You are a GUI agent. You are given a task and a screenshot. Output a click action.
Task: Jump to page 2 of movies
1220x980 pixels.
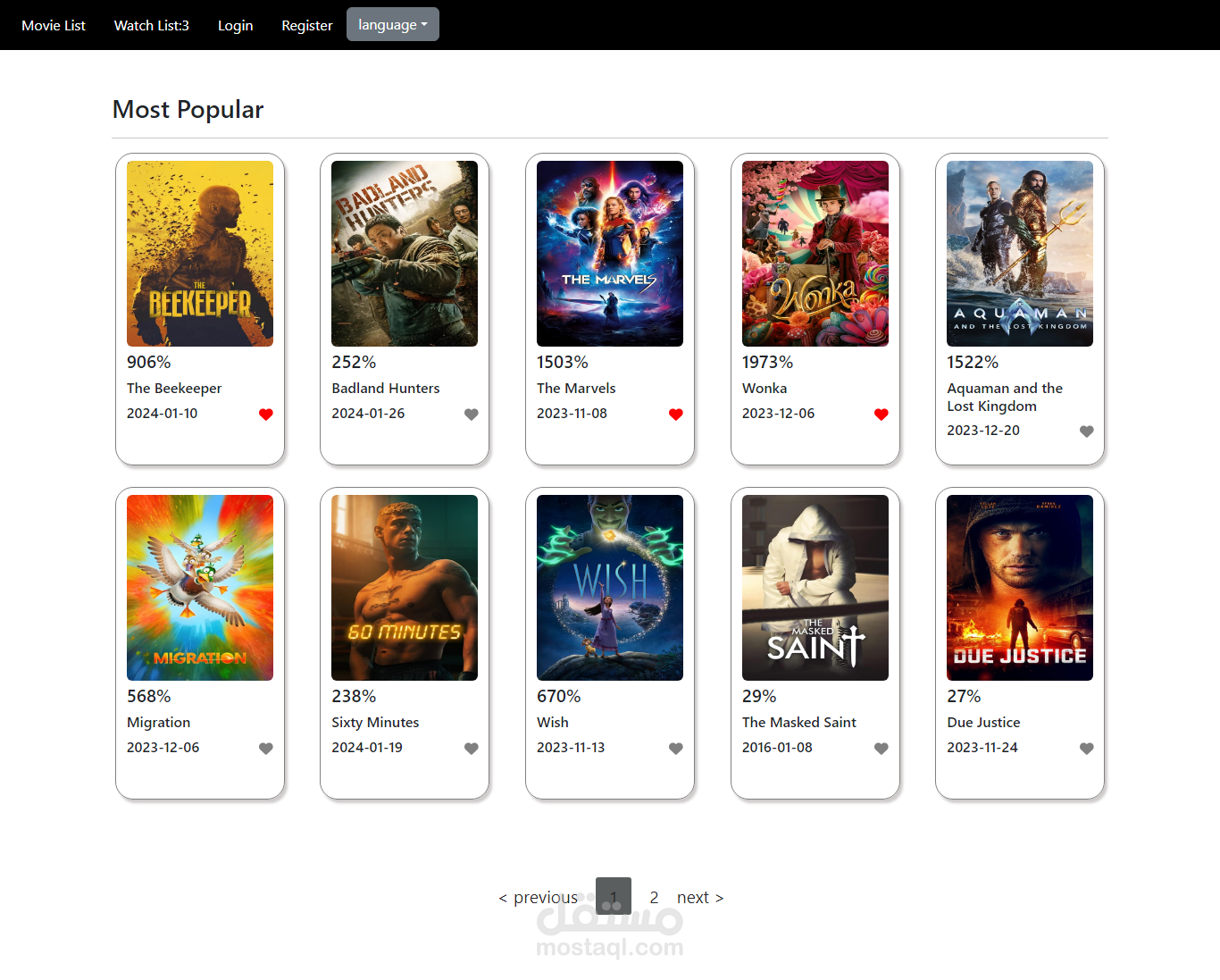(654, 897)
